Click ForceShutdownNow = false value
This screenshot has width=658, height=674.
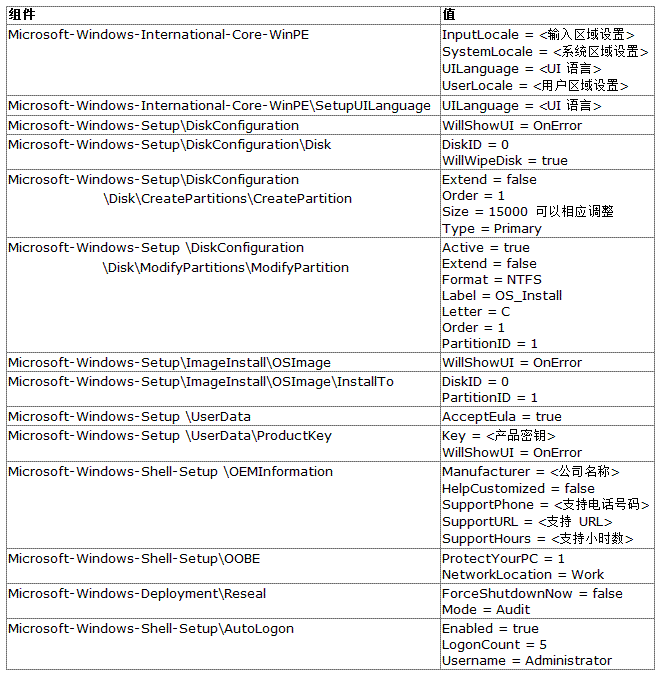532,593
